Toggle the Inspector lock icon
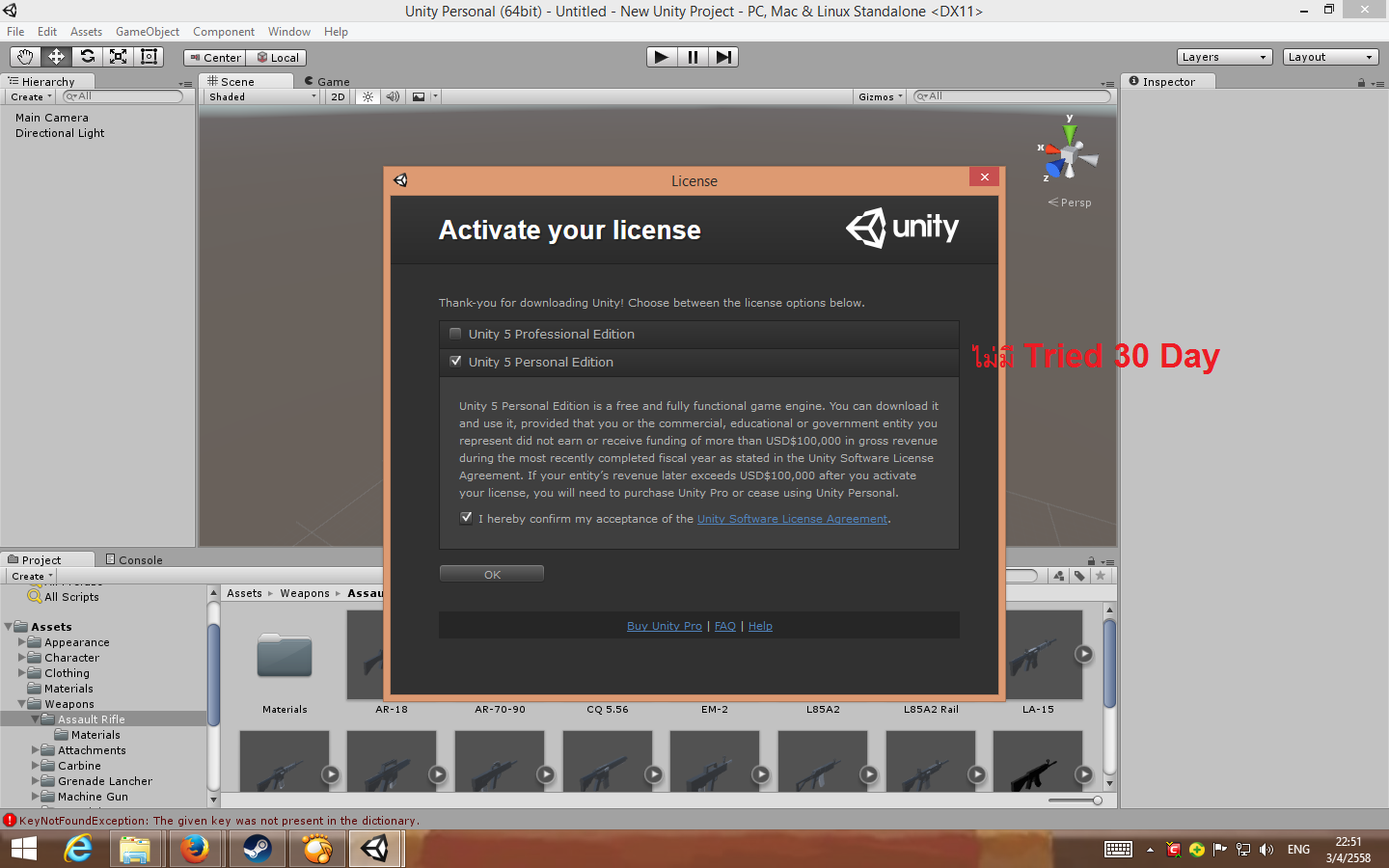This screenshot has width=1389, height=868. [1361, 82]
